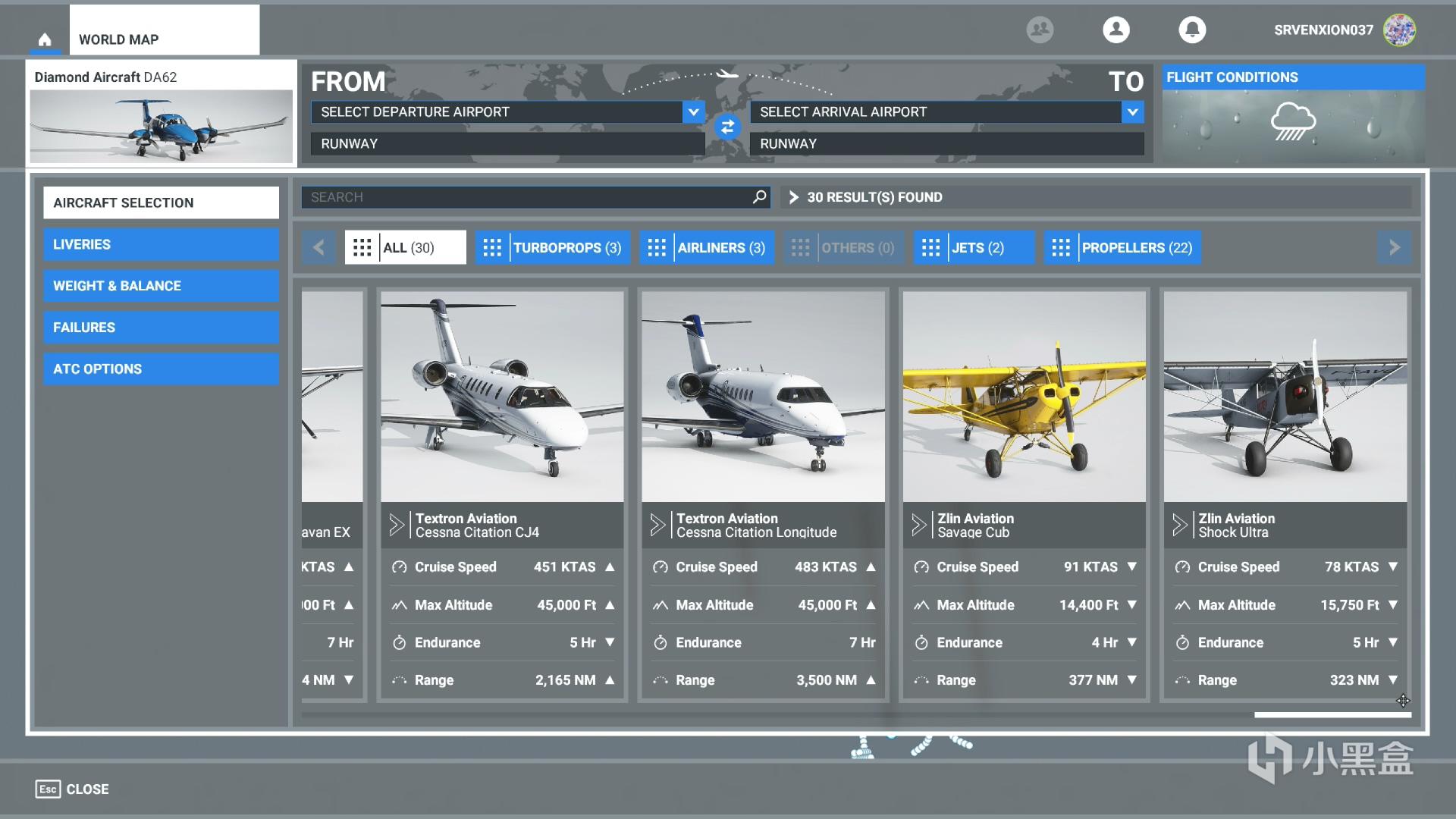The width and height of the screenshot is (1456, 819).
Task: Click Shock Ultra chevron icon
Action: pos(1180,525)
